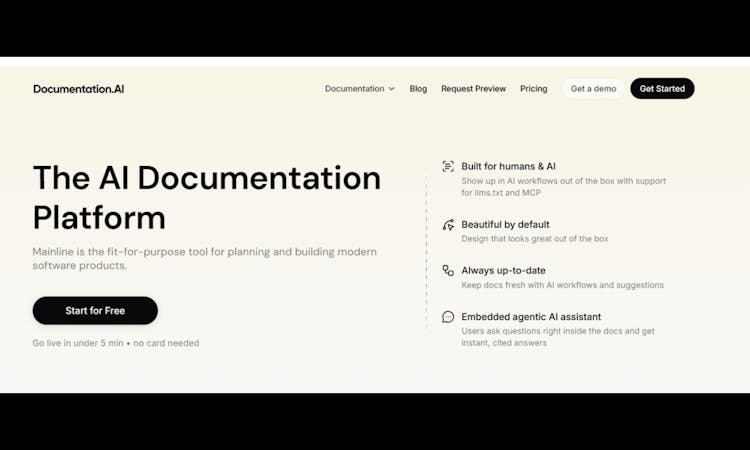Click the Always up-to-date workflow icon
The height and width of the screenshot is (450, 750).
[x=448, y=271]
